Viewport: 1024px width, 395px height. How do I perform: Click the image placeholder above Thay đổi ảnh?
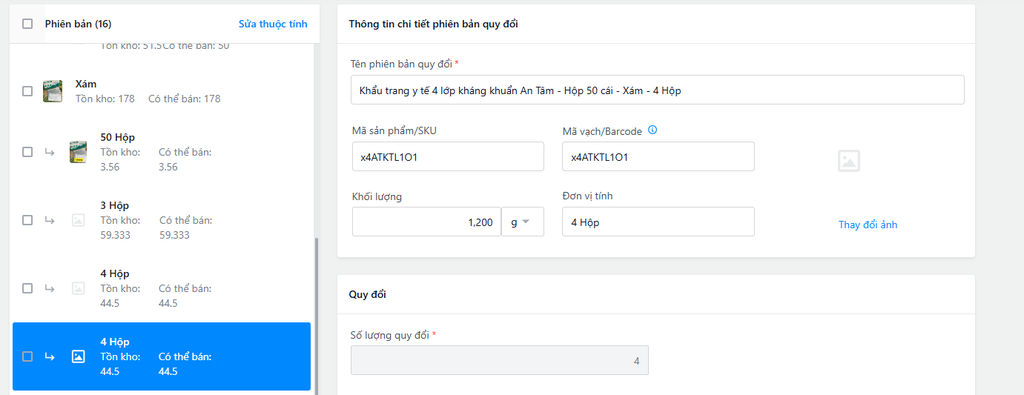[848, 161]
